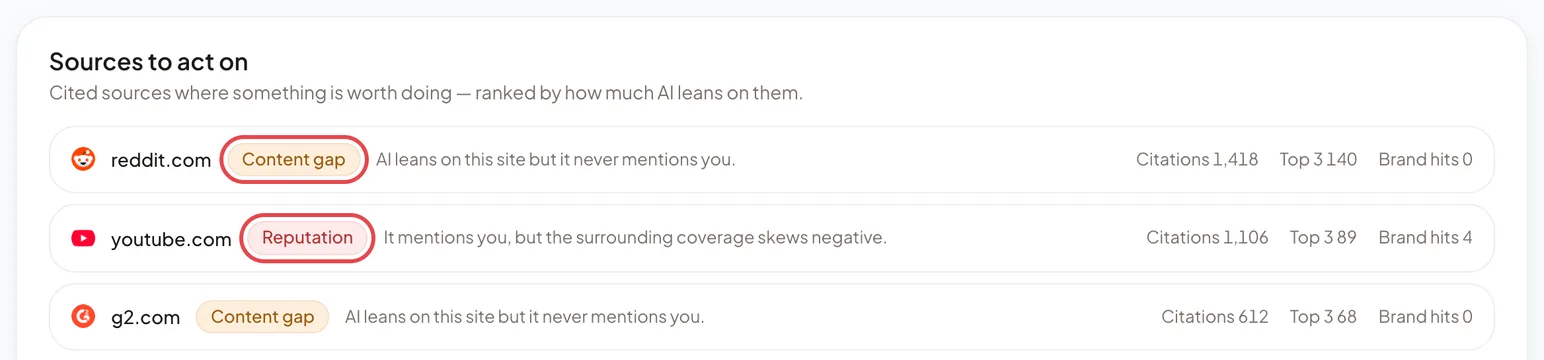Click the G2 logo icon
The width and height of the screenshot is (1544, 360).
(83, 317)
